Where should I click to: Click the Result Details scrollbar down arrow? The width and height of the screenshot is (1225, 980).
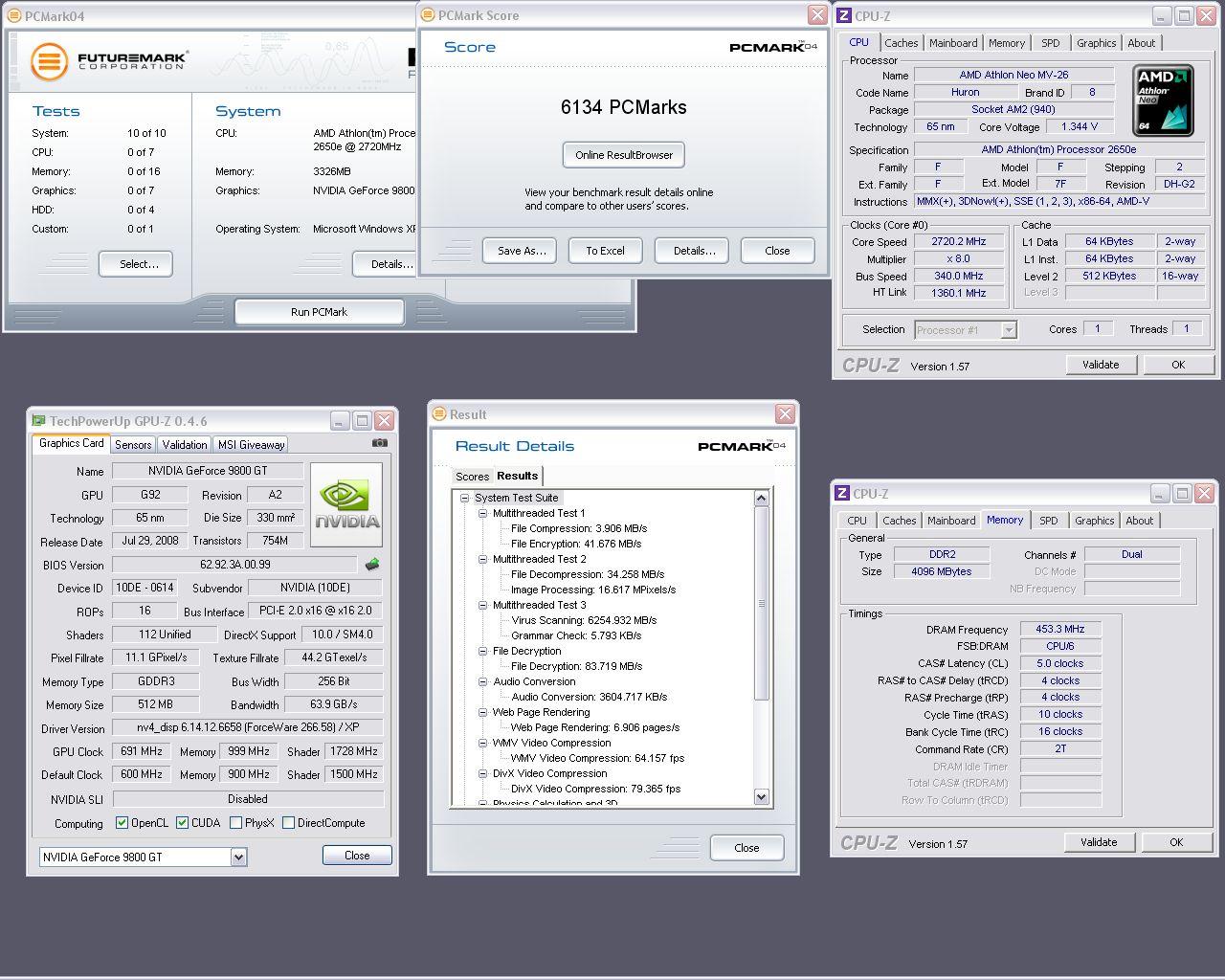tap(762, 796)
